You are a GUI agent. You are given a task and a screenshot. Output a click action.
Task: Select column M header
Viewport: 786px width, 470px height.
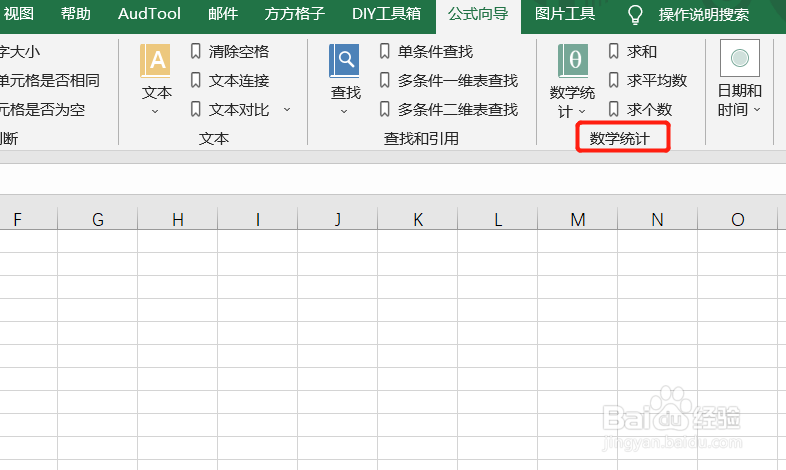tap(577, 219)
